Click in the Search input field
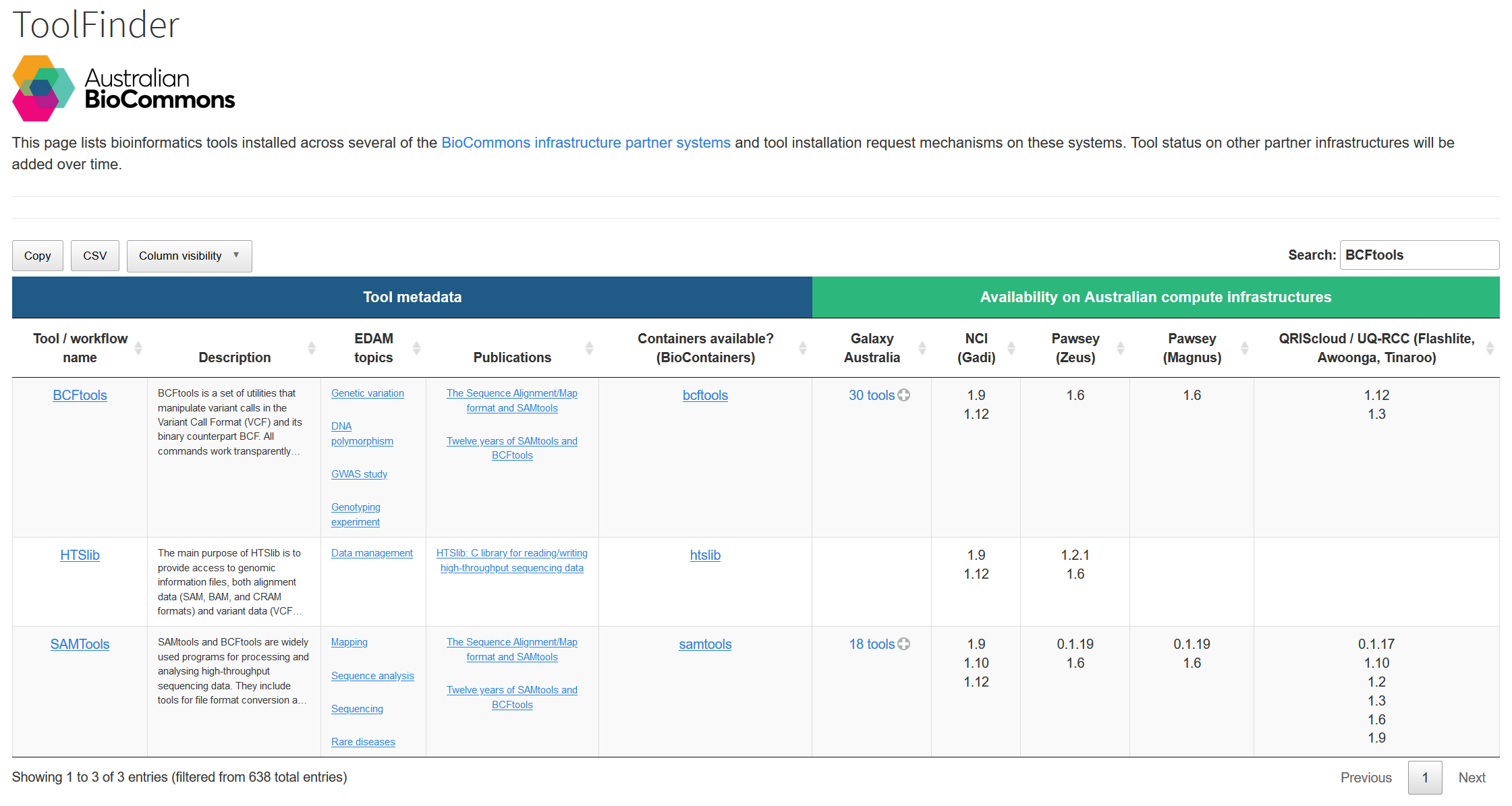The width and height of the screenshot is (1512, 806). [1418, 256]
